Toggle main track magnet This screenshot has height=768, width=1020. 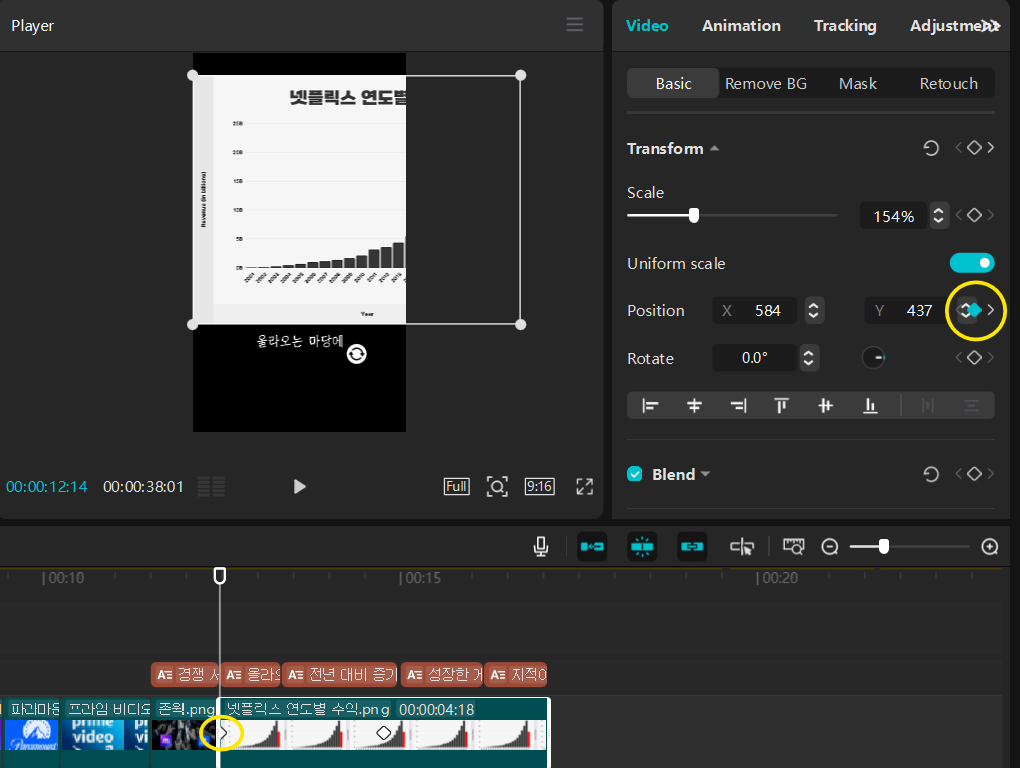pyautogui.click(x=592, y=547)
